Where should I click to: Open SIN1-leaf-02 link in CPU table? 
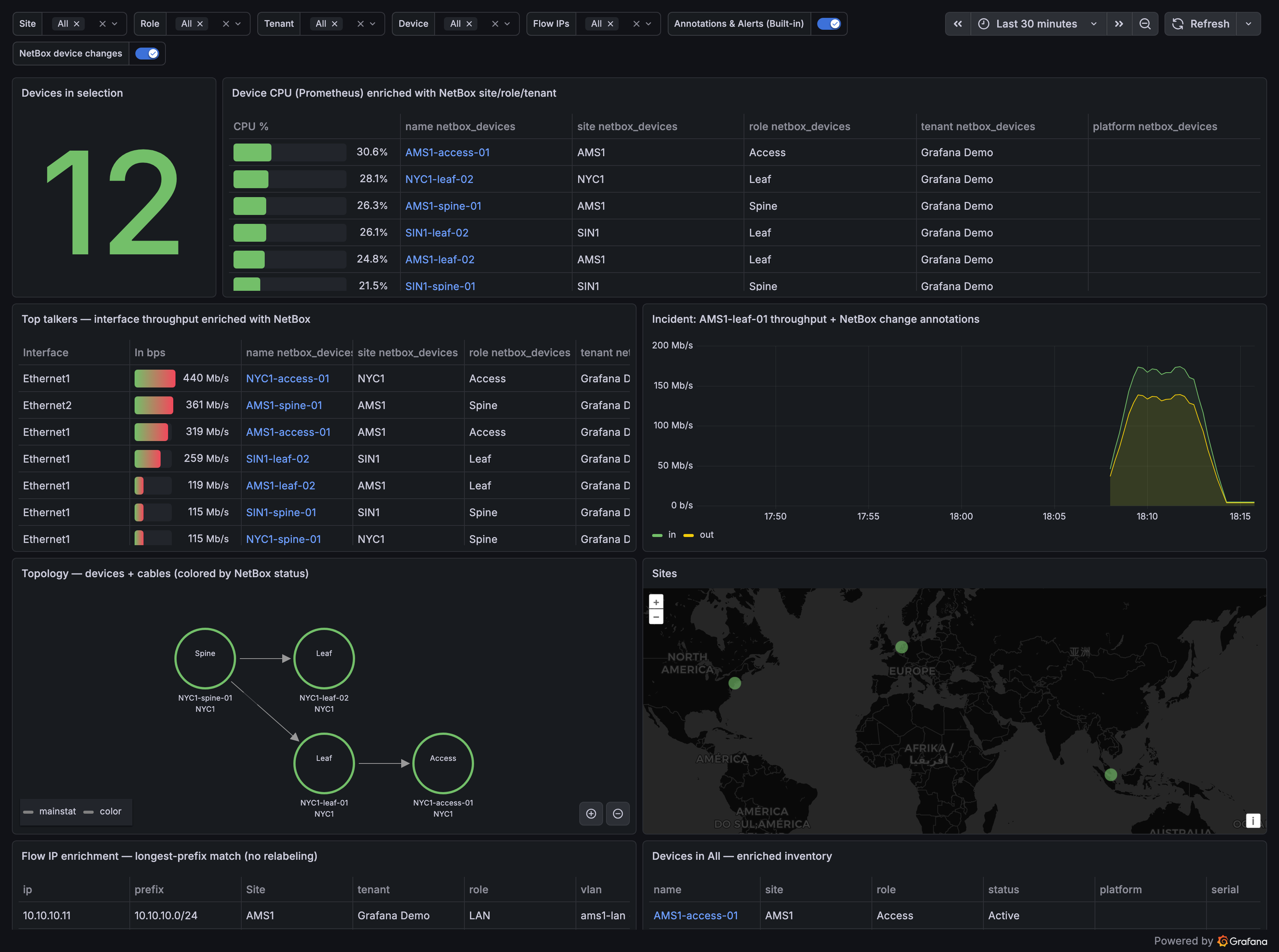click(437, 233)
